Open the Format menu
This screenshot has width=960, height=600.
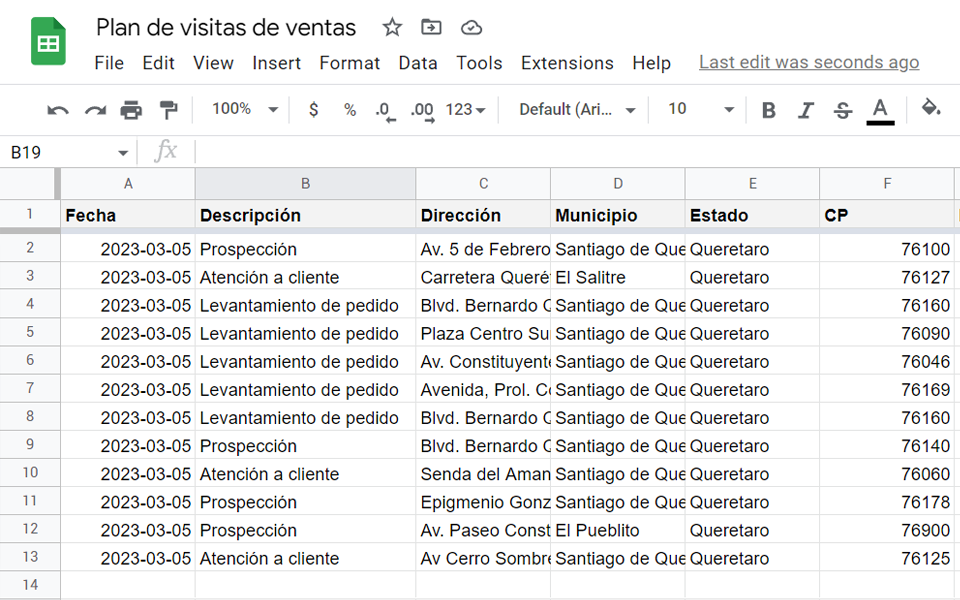[x=350, y=63]
